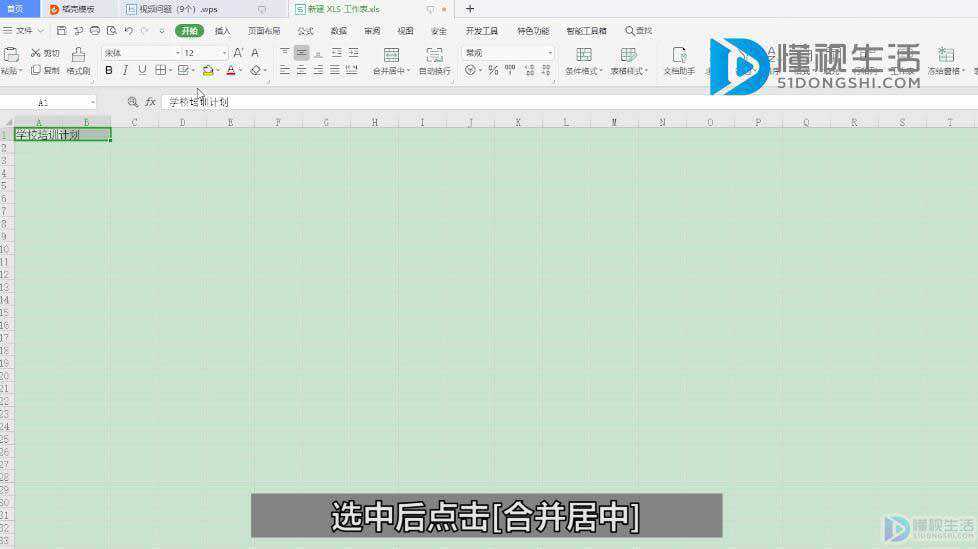978x549 pixels.
Task: Toggle Bold formatting
Action: 109,70
